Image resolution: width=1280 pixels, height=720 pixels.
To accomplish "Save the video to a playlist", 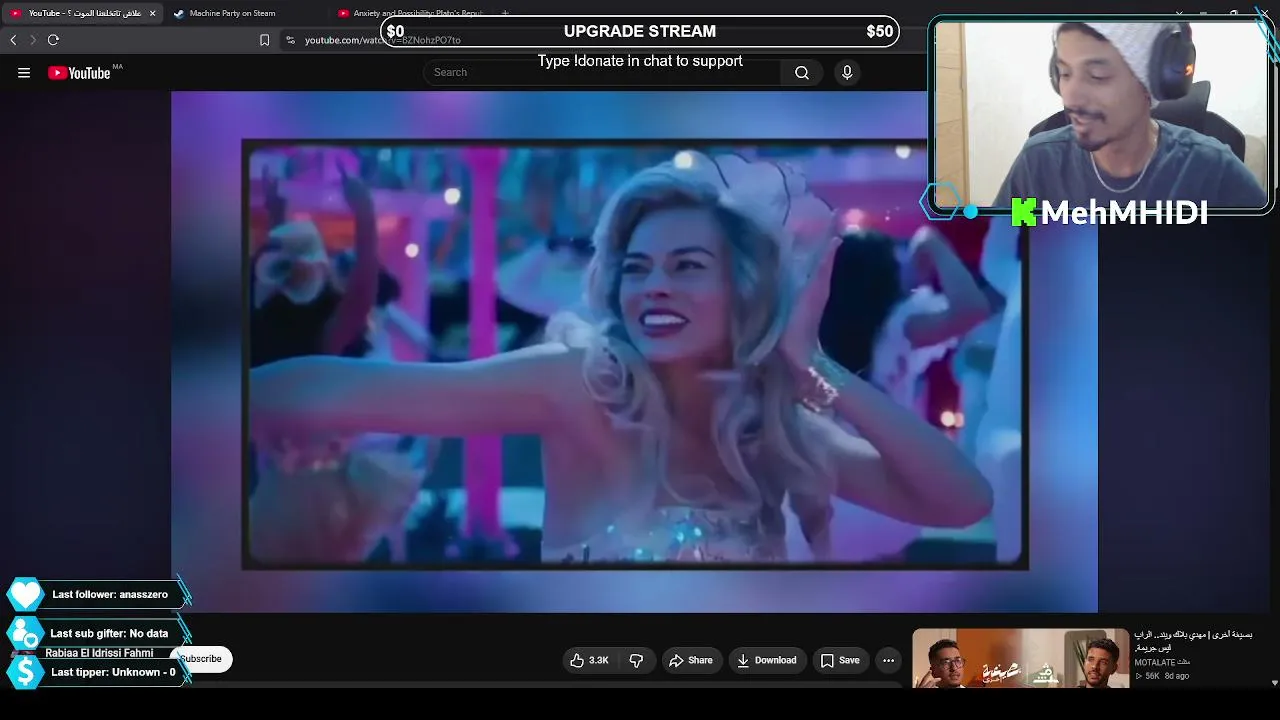I will 840,660.
